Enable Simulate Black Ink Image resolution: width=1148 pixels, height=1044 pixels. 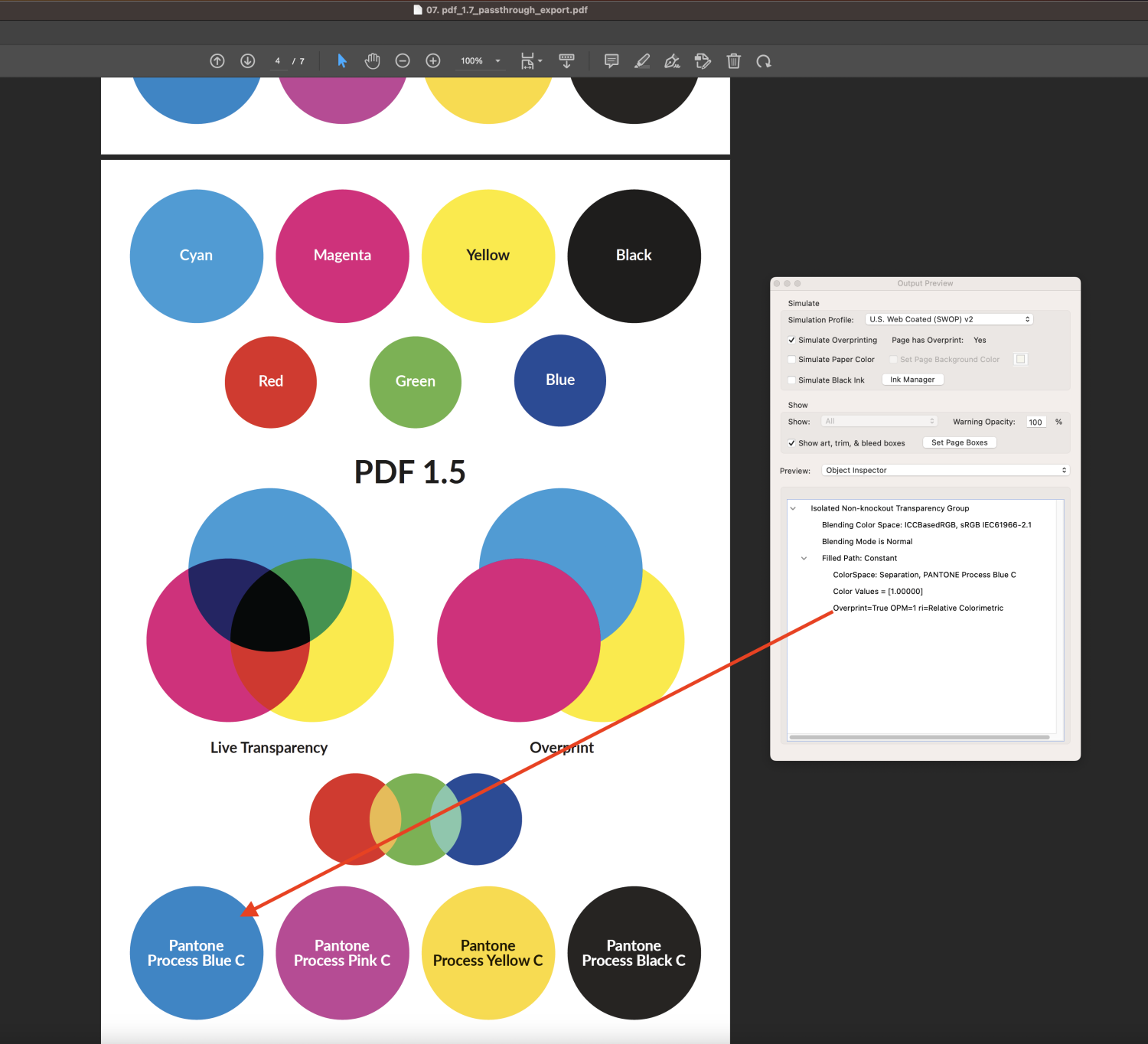pyautogui.click(x=791, y=380)
